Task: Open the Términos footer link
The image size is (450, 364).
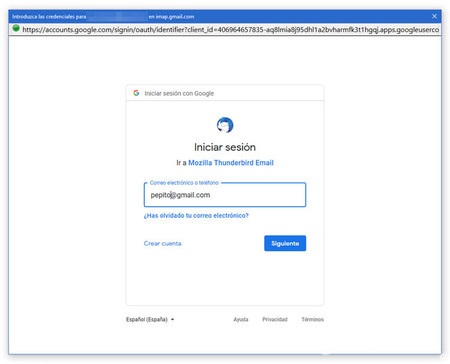Action: pyautogui.click(x=313, y=319)
